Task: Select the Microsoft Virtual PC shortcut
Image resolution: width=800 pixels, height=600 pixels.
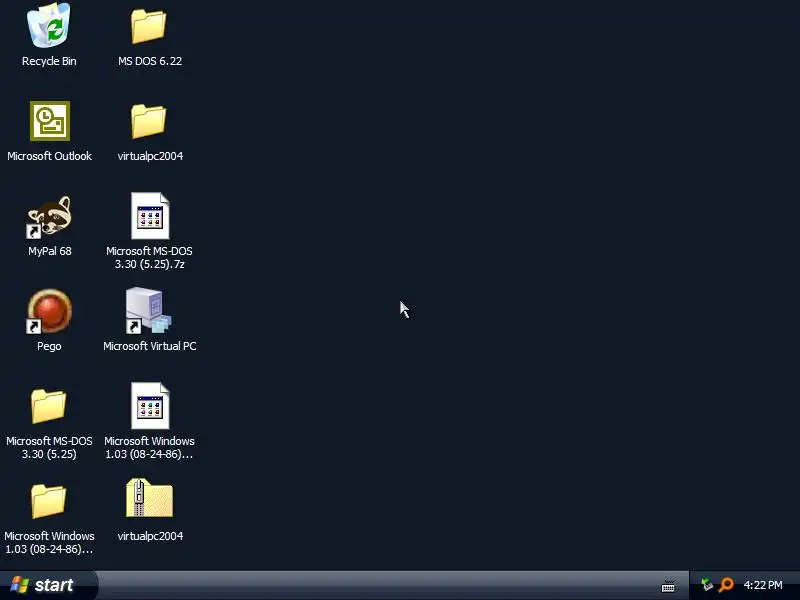Action: (x=148, y=310)
